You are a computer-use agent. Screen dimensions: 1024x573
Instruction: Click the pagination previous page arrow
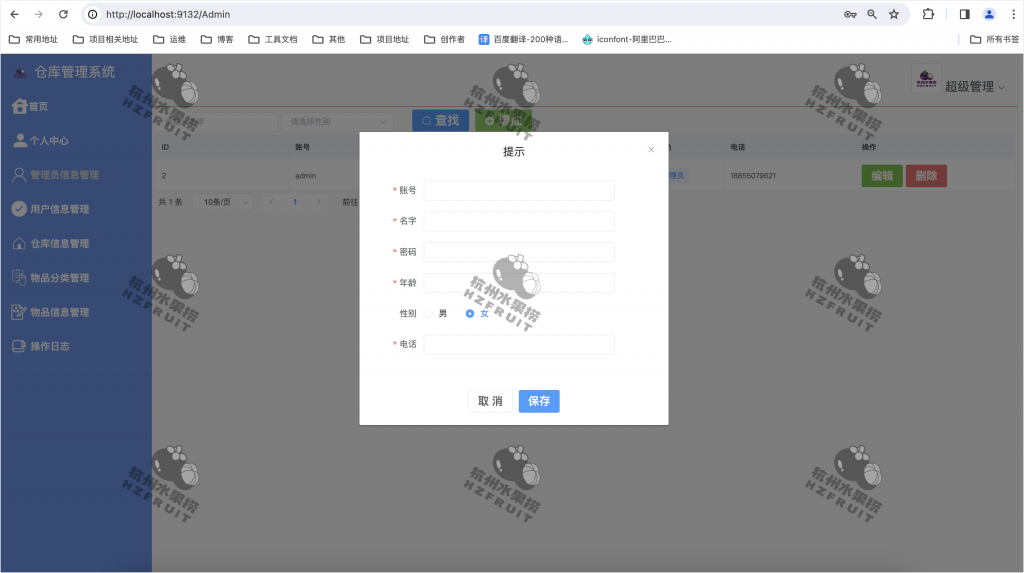(x=272, y=202)
